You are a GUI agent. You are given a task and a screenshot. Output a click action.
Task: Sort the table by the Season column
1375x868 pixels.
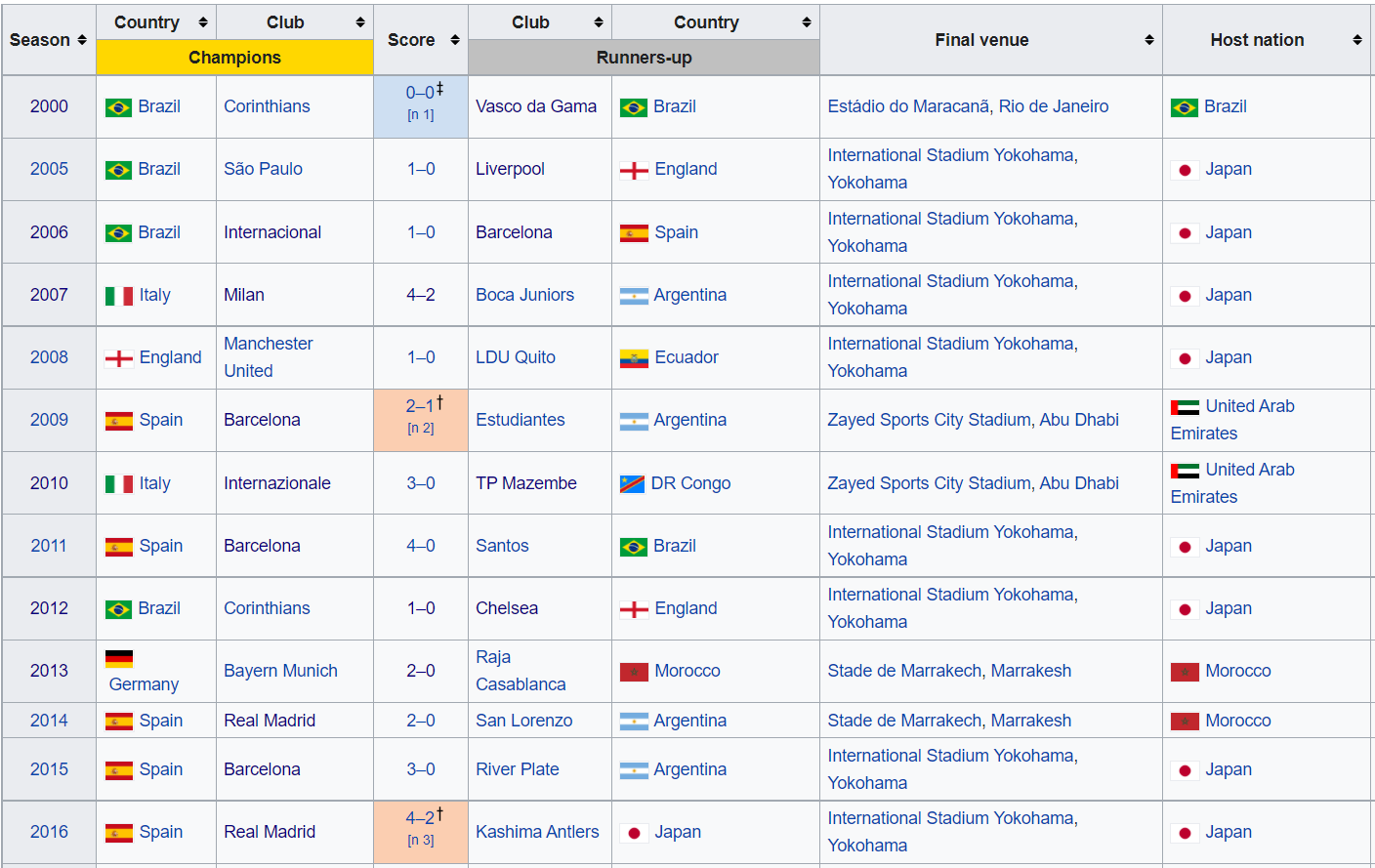82,40
